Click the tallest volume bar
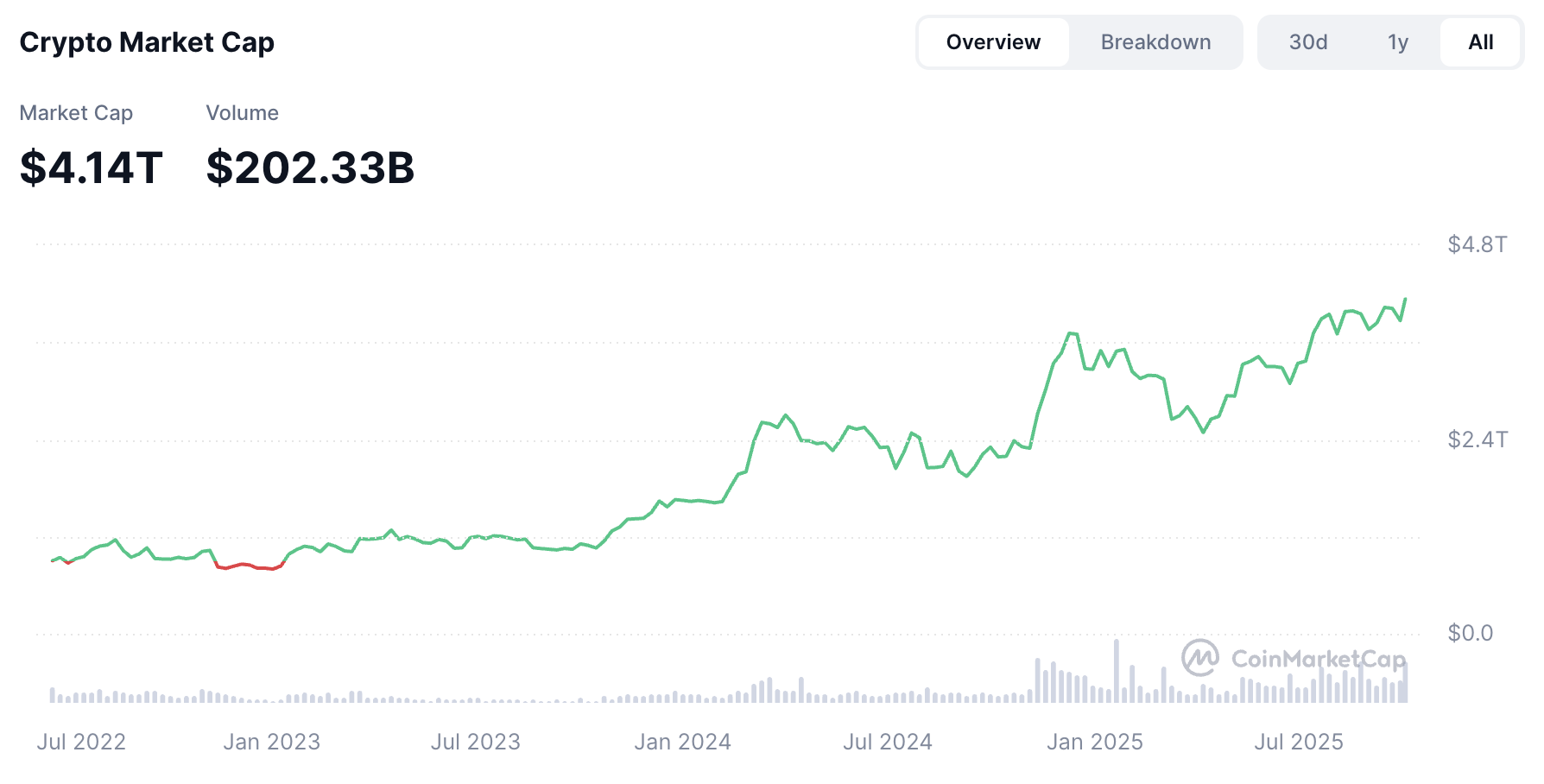Viewport: 1544px width, 784px height. tap(1117, 670)
